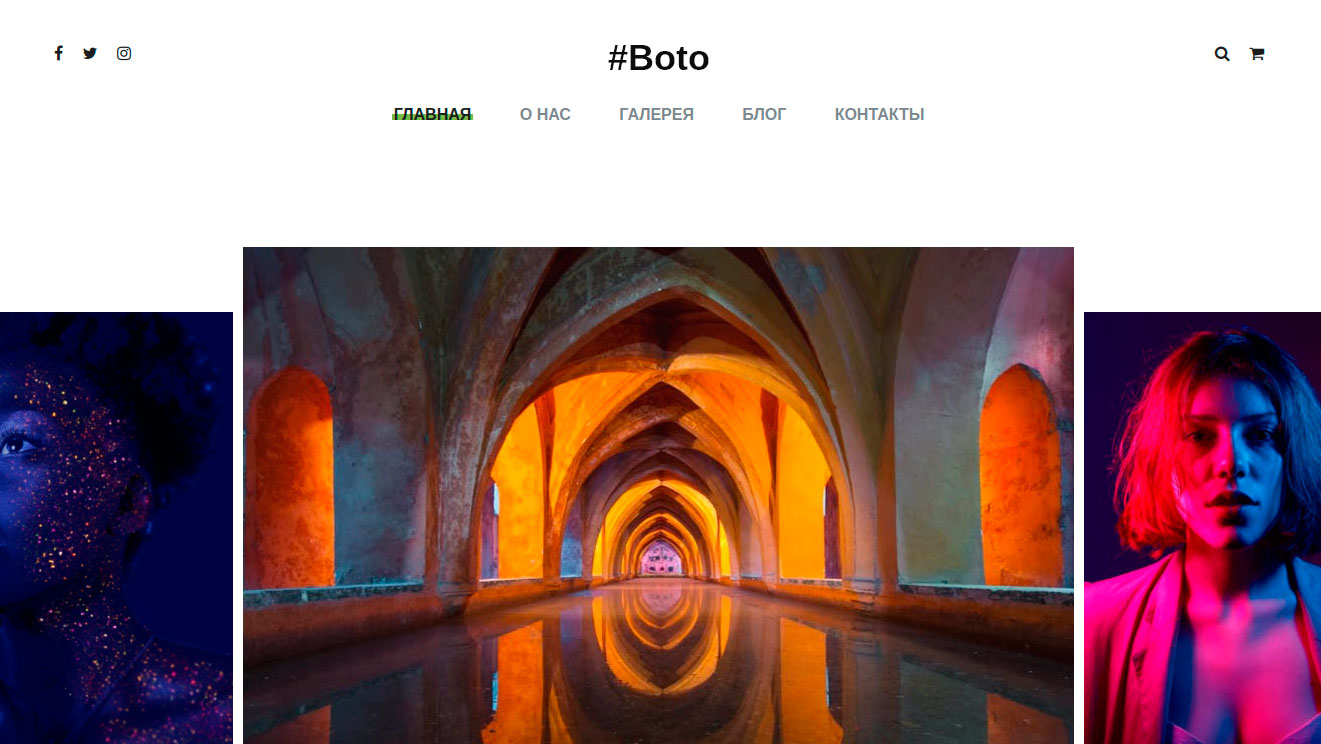The height and width of the screenshot is (744, 1321).
Task: Select the right neon-lit woman slide
Action: pyautogui.click(x=1202, y=528)
